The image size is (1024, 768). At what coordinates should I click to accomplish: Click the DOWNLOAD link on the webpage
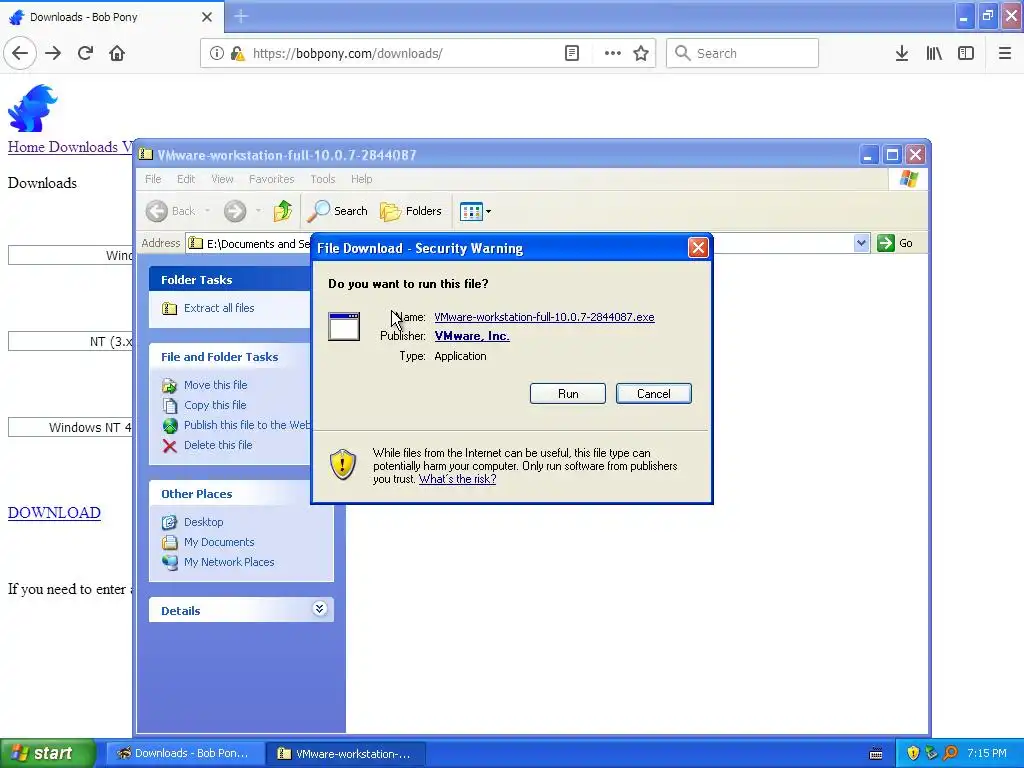pos(54,513)
